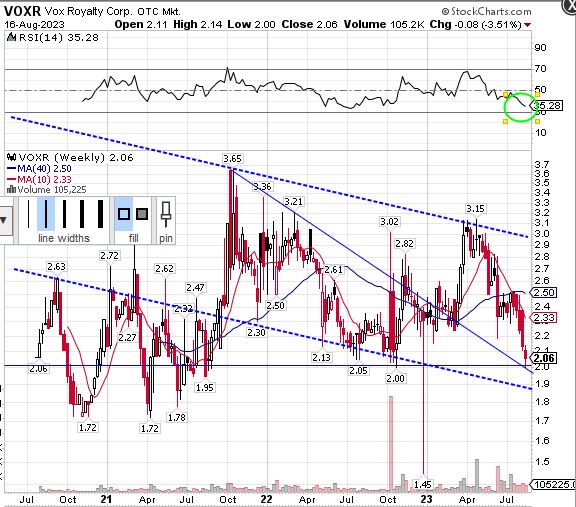Viewport: 576px width, 507px height.
Task: Click the 2.72 high price label
Action: click(109, 255)
